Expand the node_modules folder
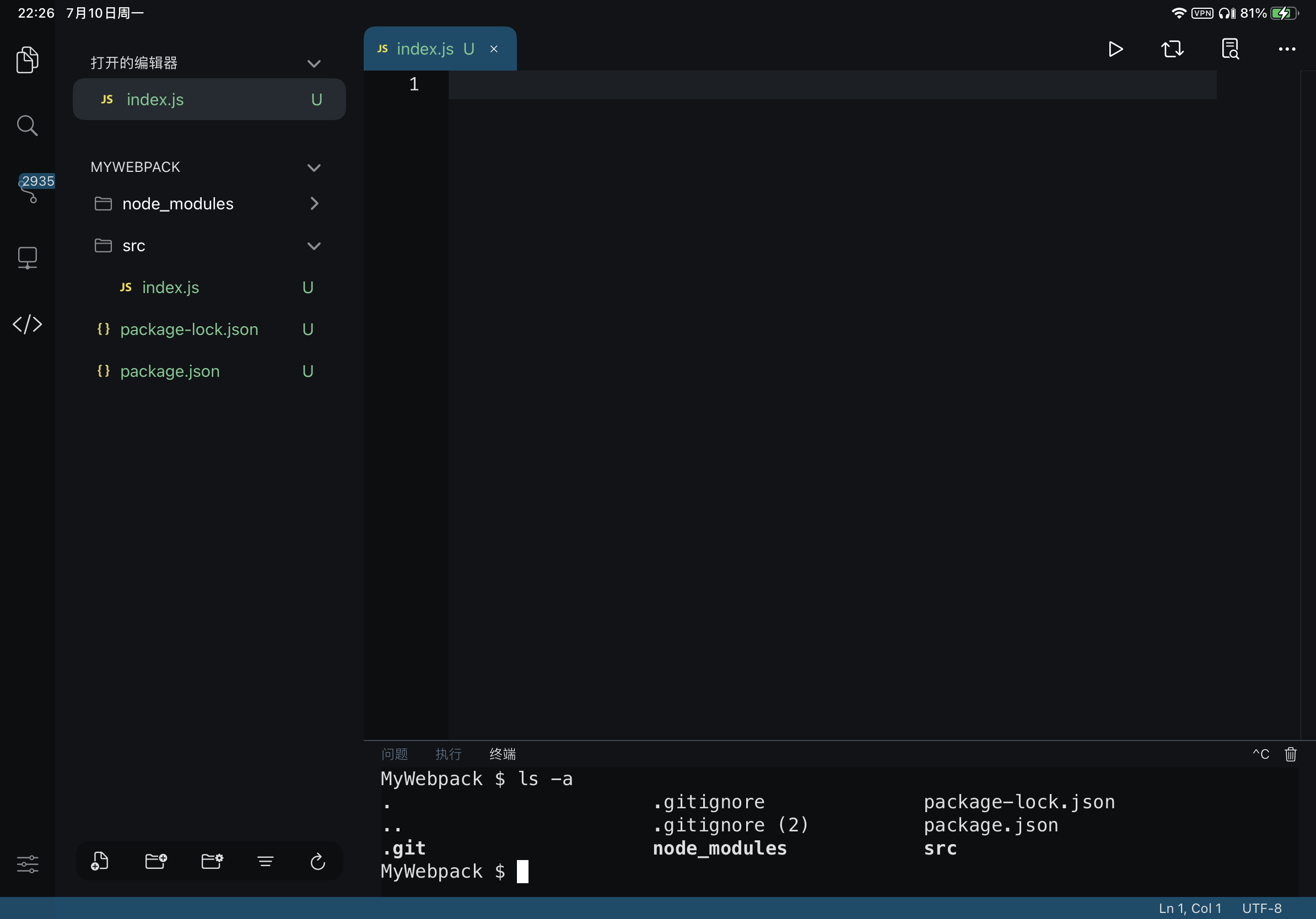Viewport: 1316px width, 919px height. pyautogui.click(x=314, y=203)
